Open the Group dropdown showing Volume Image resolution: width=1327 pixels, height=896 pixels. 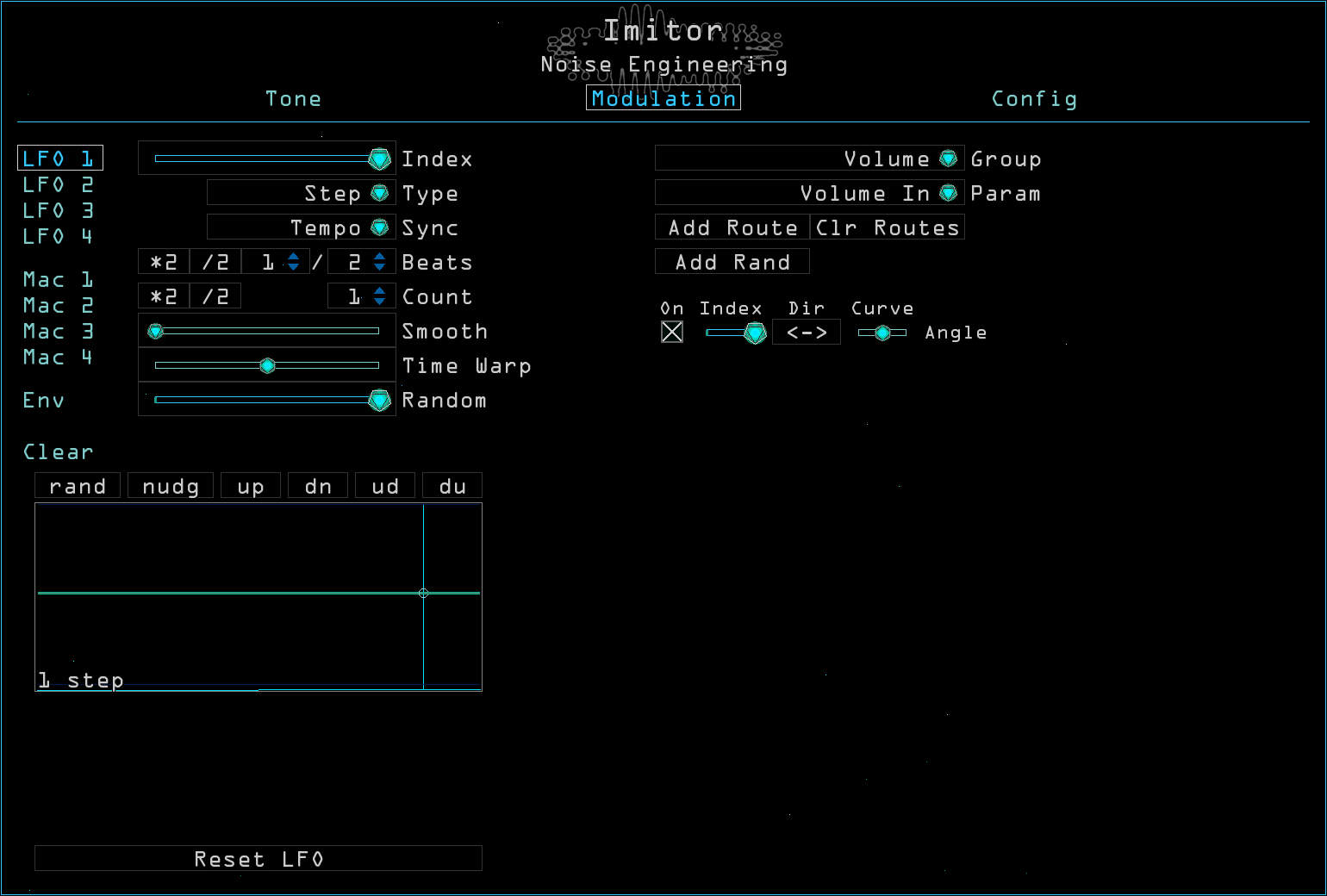(810, 158)
